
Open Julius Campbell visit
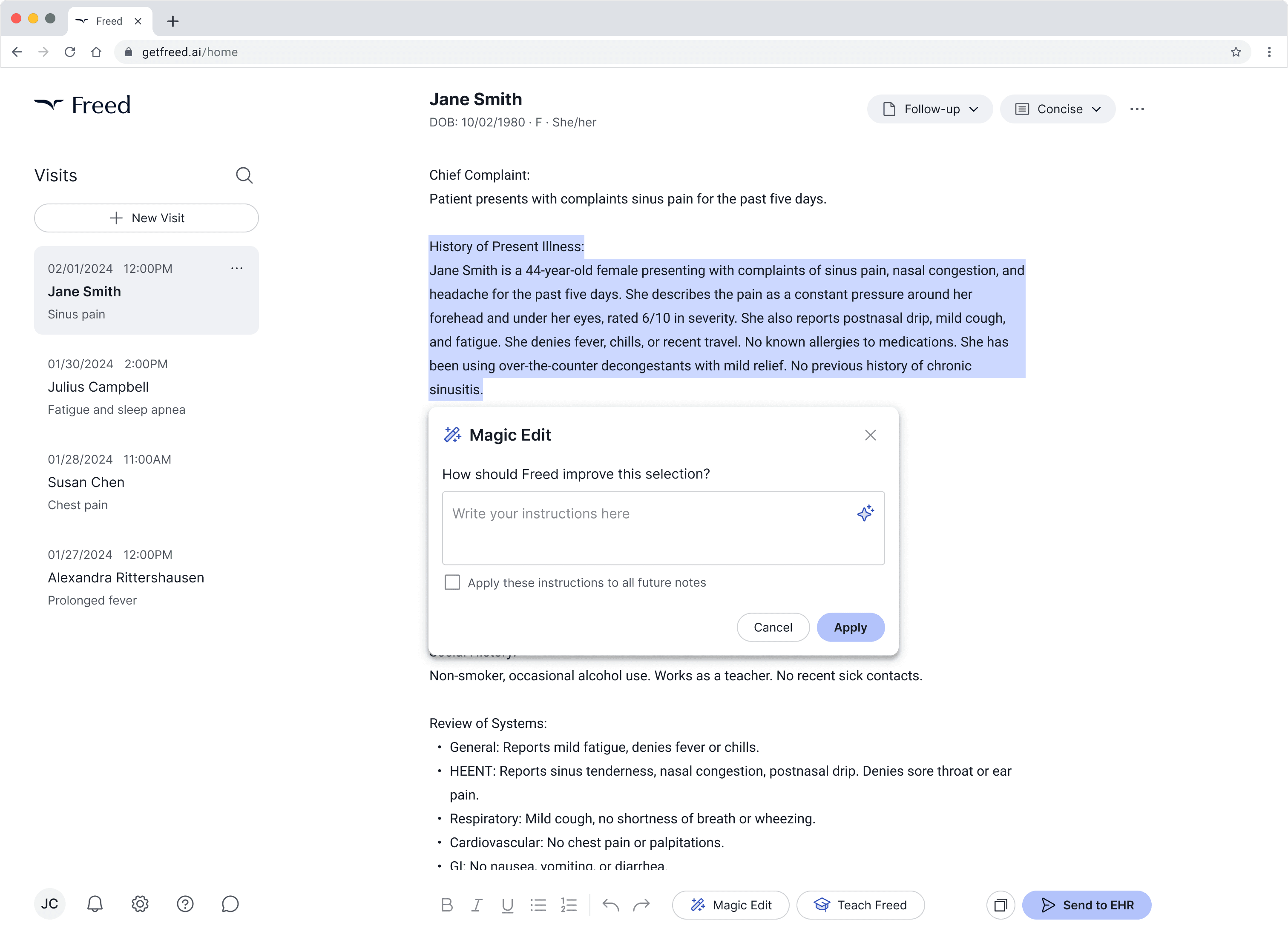146,387
